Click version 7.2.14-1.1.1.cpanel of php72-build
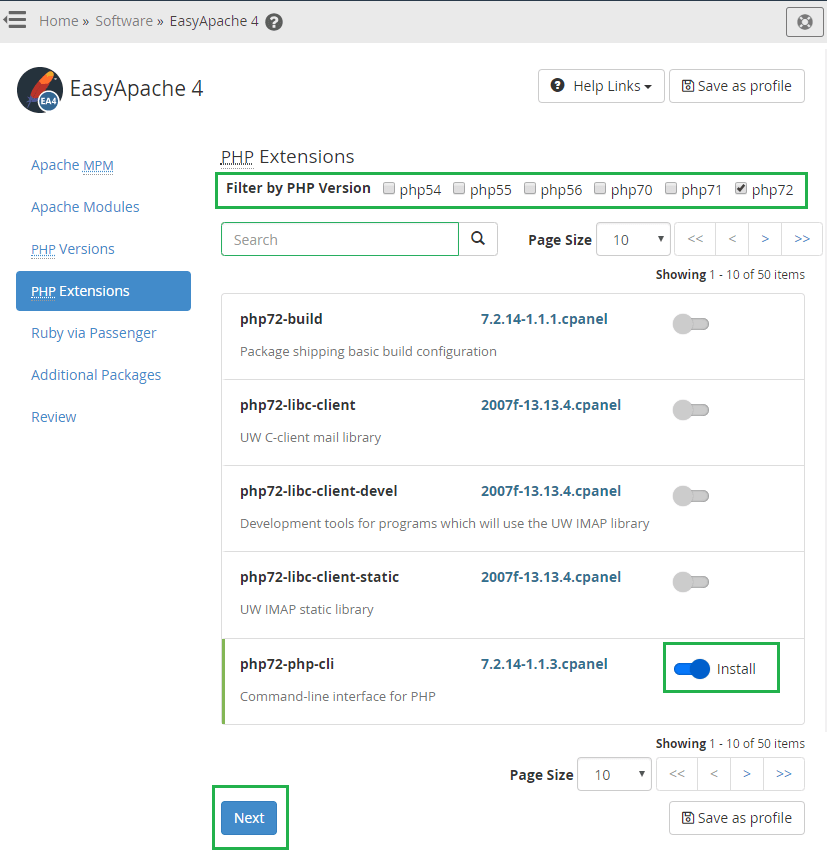The width and height of the screenshot is (827, 859). [x=544, y=319]
